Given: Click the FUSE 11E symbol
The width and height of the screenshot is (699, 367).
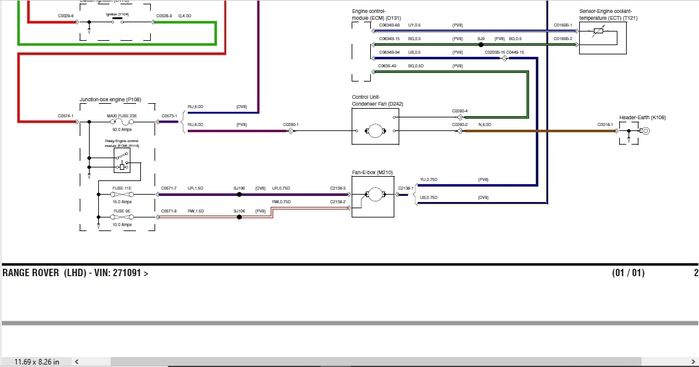Looking at the screenshot, I should pyautogui.click(x=122, y=194).
